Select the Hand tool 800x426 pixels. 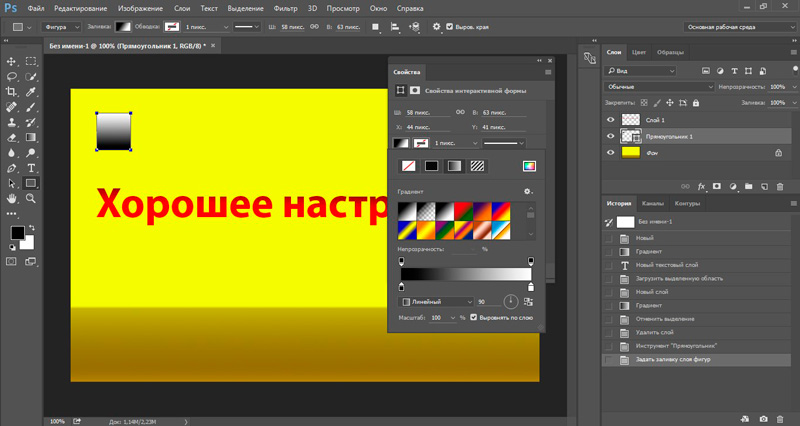[x=11, y=198]
